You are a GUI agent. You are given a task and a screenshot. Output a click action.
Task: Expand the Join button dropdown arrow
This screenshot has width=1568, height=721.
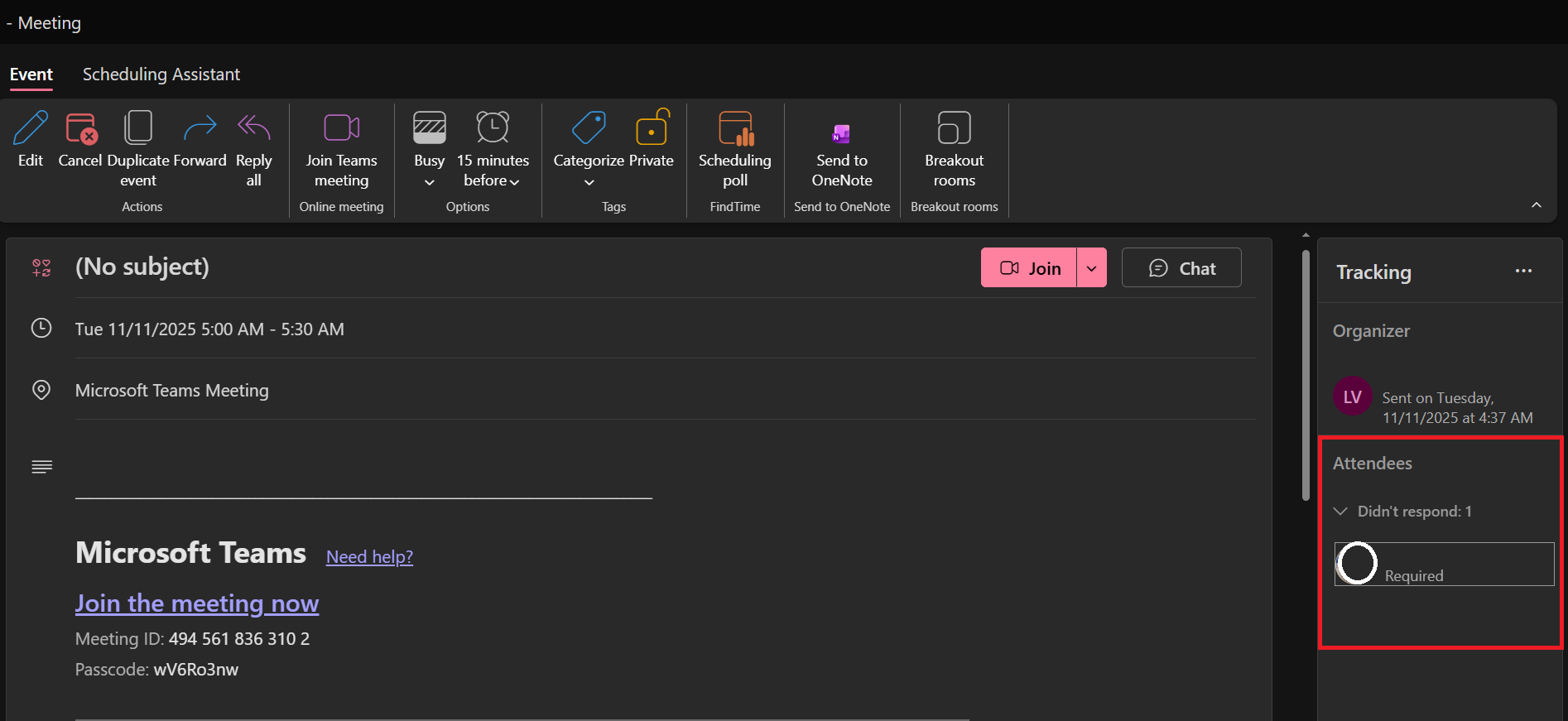tap(1091, 267)
